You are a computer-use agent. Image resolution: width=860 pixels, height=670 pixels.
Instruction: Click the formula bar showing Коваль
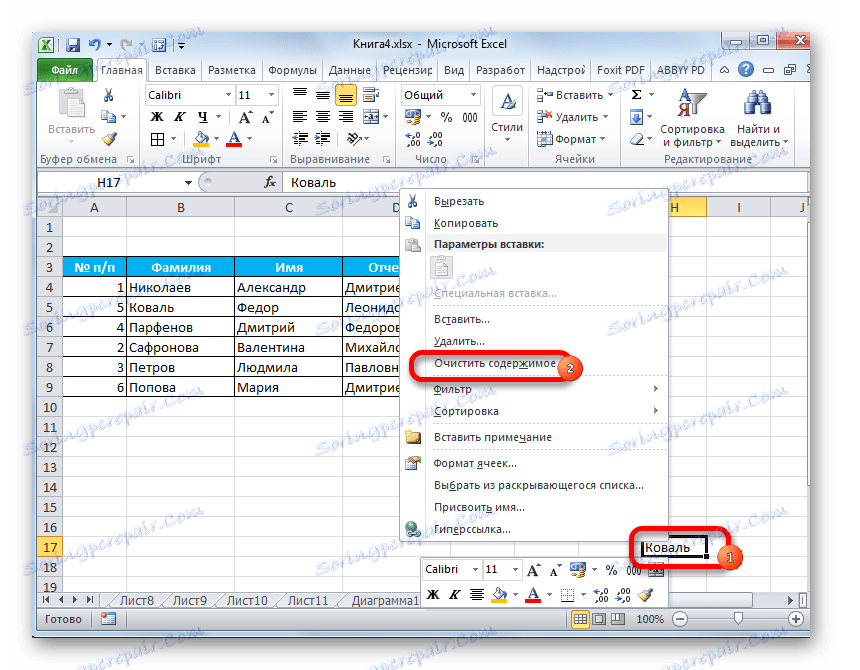coord(544,183)
